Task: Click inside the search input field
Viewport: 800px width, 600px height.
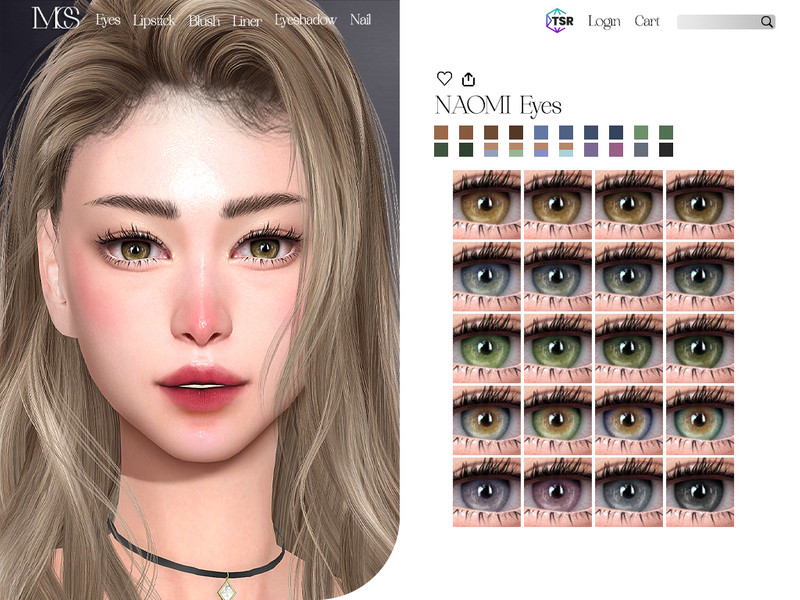Action: click(x=716, y=21)
